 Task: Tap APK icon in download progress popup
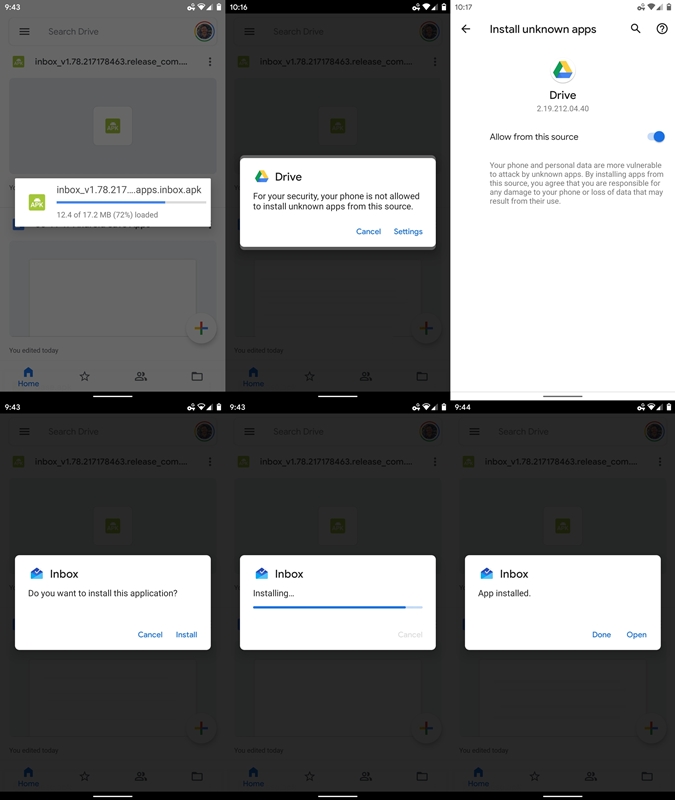(x=37, y=203)
